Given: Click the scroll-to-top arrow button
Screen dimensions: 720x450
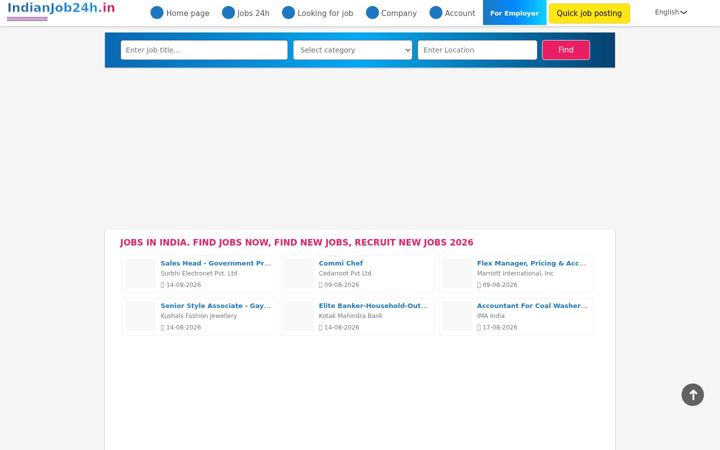Looking at the screenshot, I should tap(692, 395).
